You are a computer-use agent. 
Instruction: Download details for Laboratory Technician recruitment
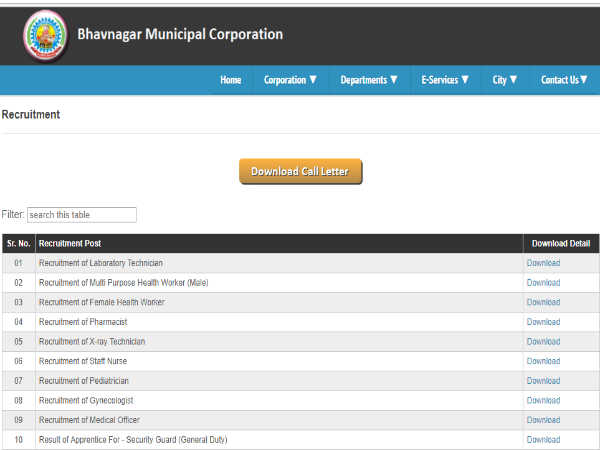coord(543,263)
